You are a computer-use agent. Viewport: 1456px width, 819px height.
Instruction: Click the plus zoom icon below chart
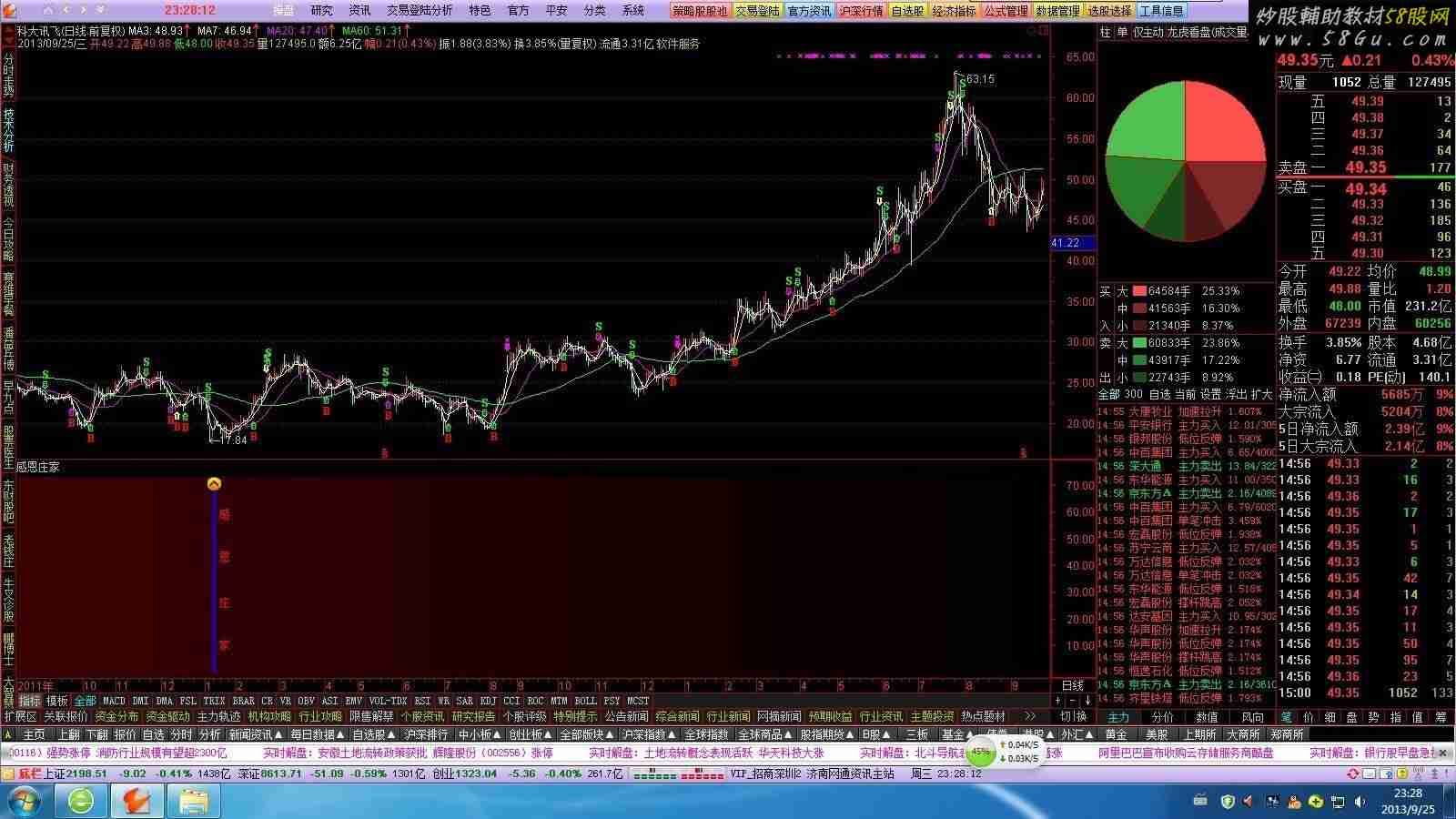(x=1057, y=701)
